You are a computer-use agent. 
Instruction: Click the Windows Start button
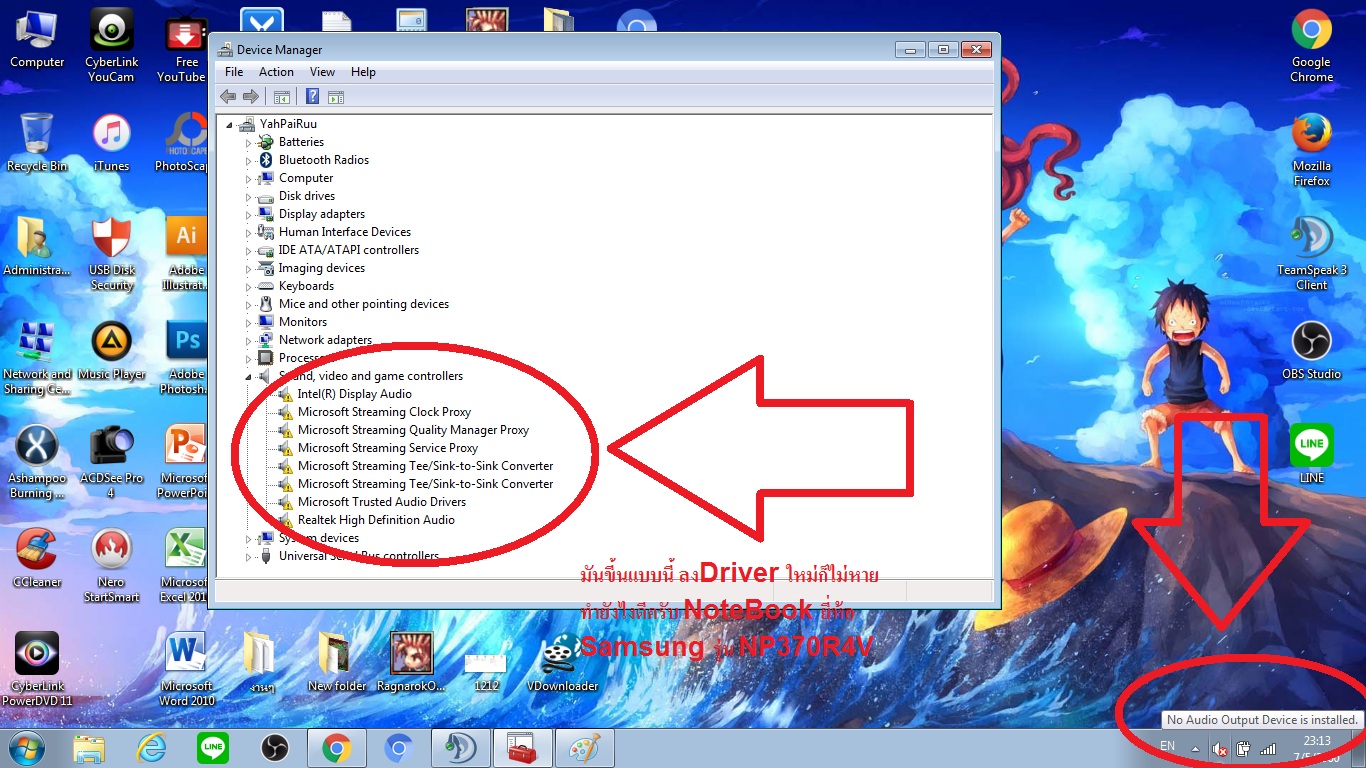coord(27,748)
